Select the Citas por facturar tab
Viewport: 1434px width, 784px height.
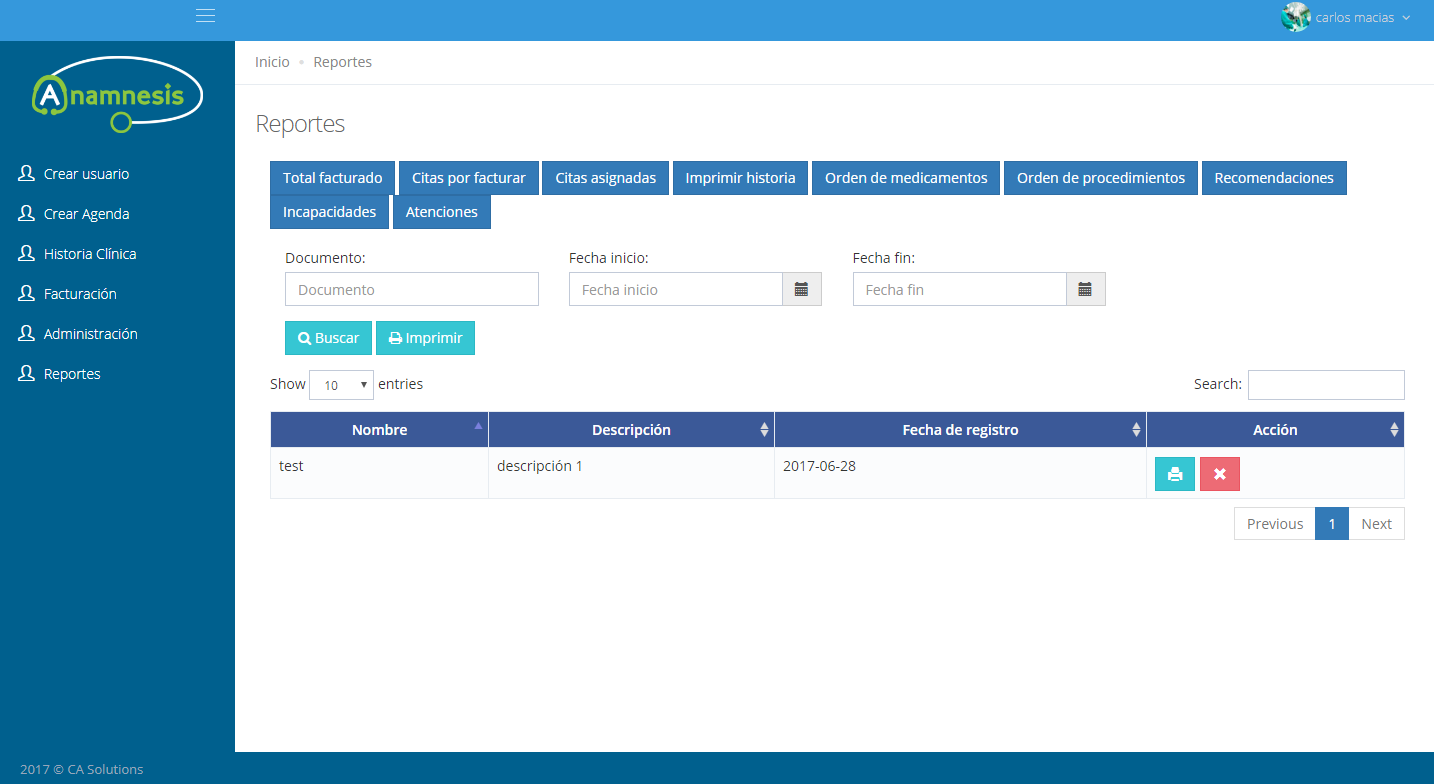click(469, 178)
